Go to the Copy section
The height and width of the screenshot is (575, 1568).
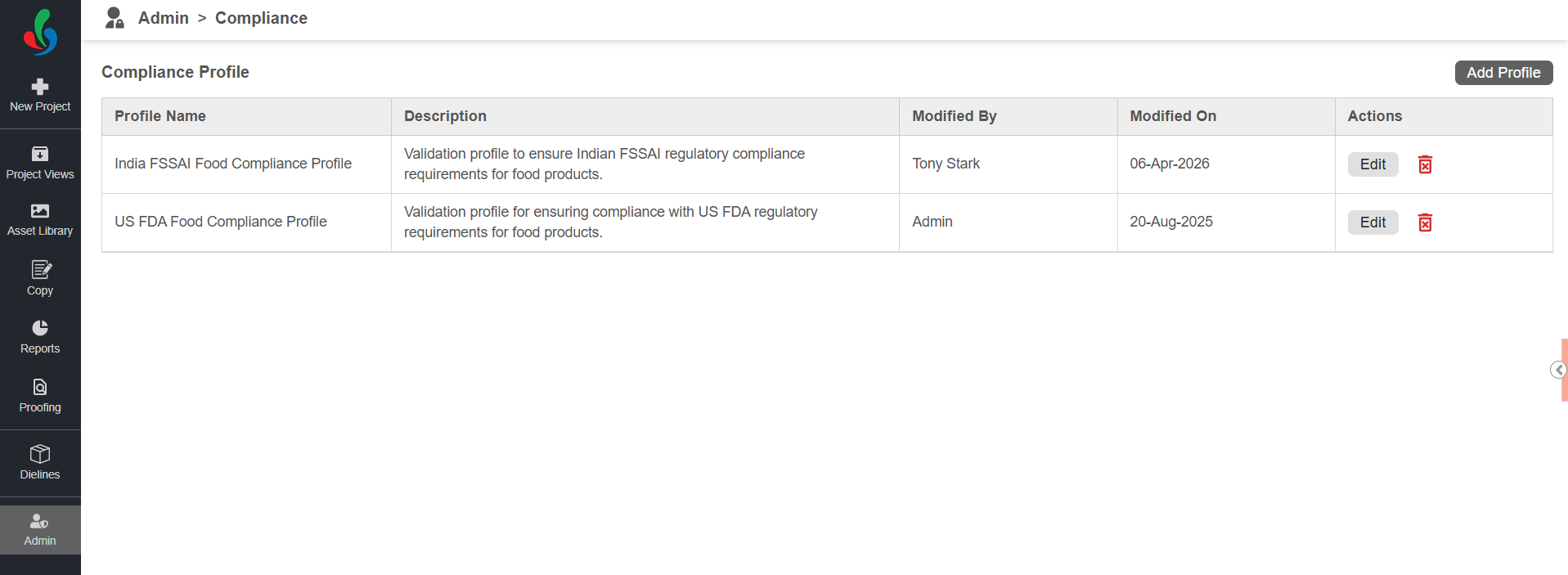click(40, 278)
